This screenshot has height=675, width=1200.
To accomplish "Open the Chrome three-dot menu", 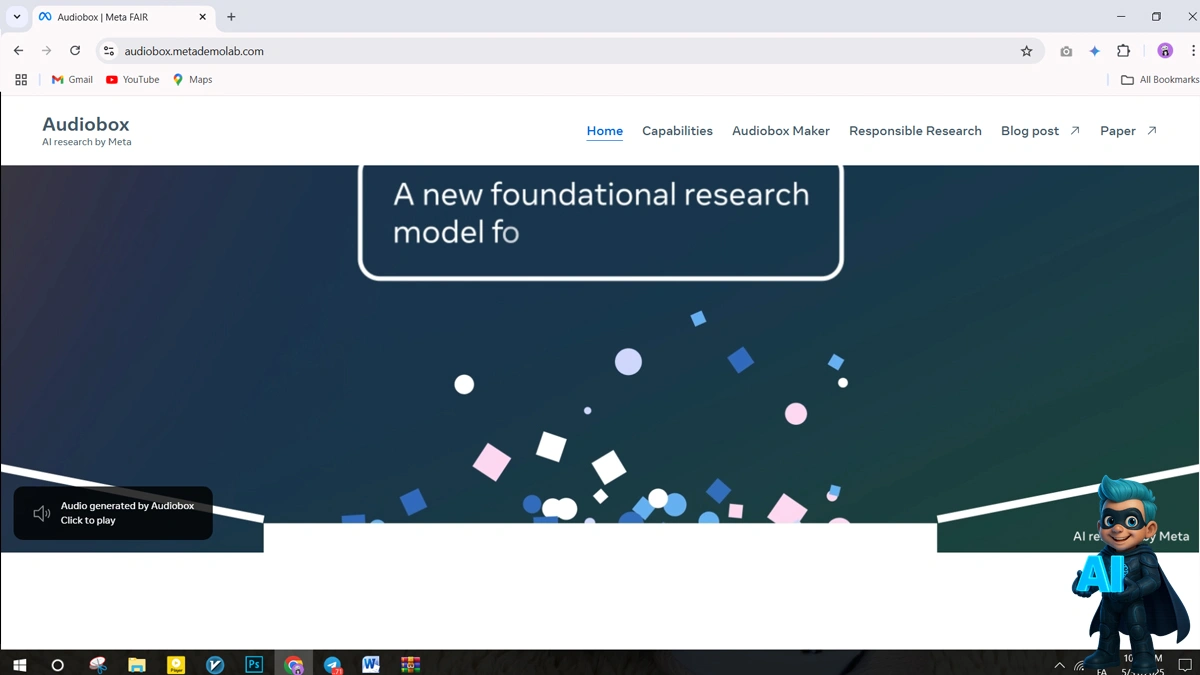I will tap(1192, 51).
